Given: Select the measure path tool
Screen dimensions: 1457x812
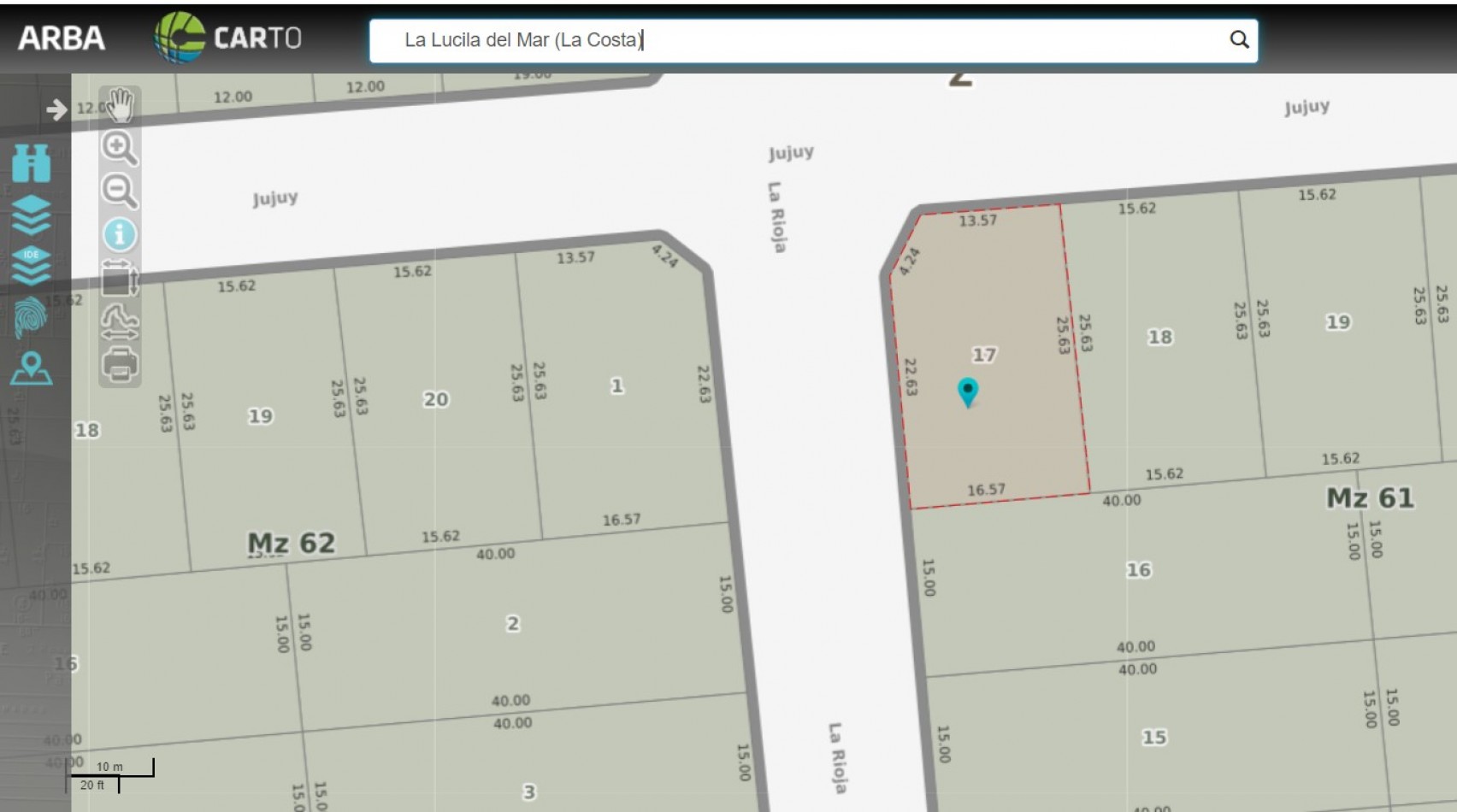Looking at the screenshot, I should click(x=120, y=321).
